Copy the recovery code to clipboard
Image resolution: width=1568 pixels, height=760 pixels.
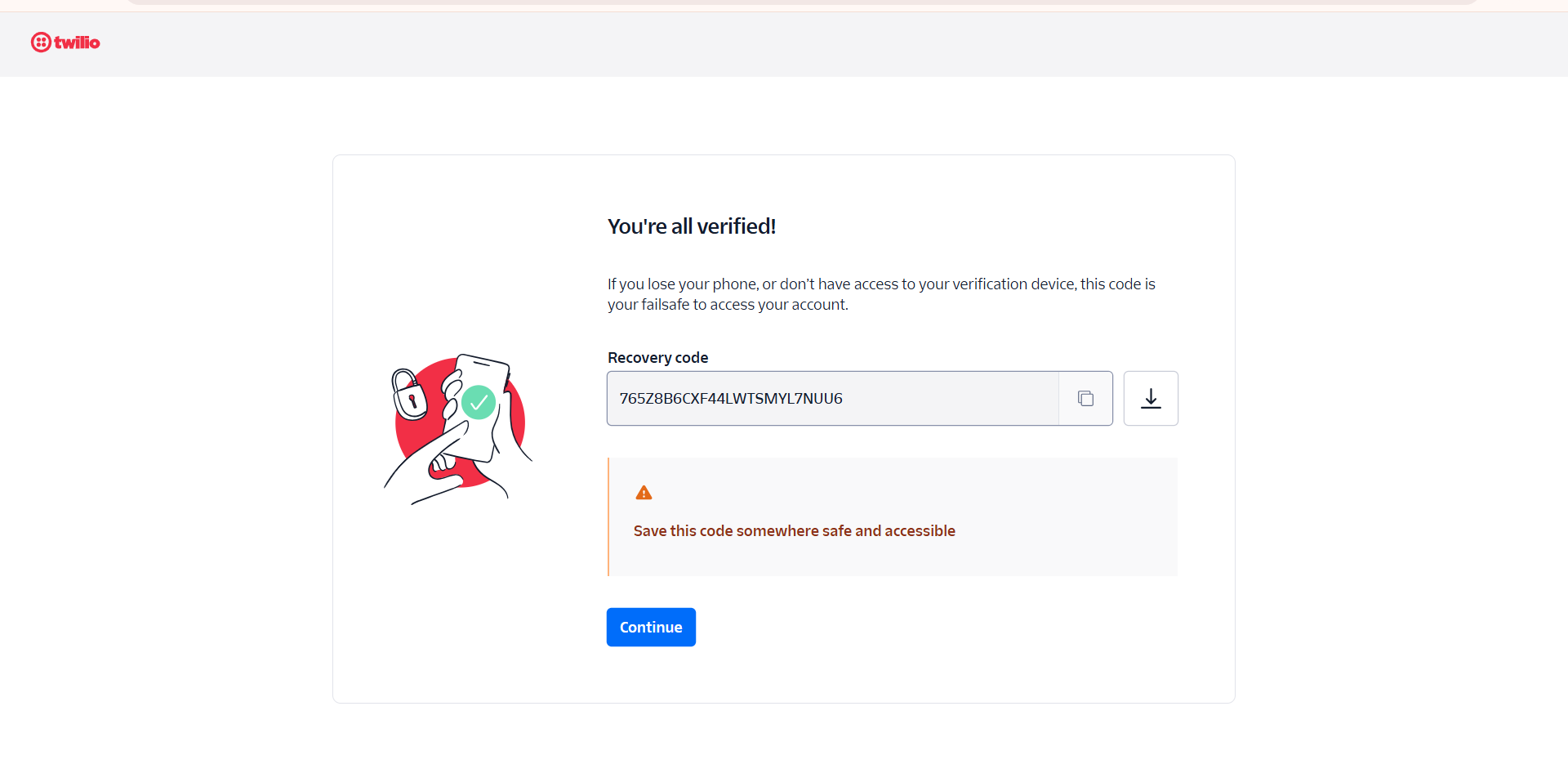(x=1085, y=399)
